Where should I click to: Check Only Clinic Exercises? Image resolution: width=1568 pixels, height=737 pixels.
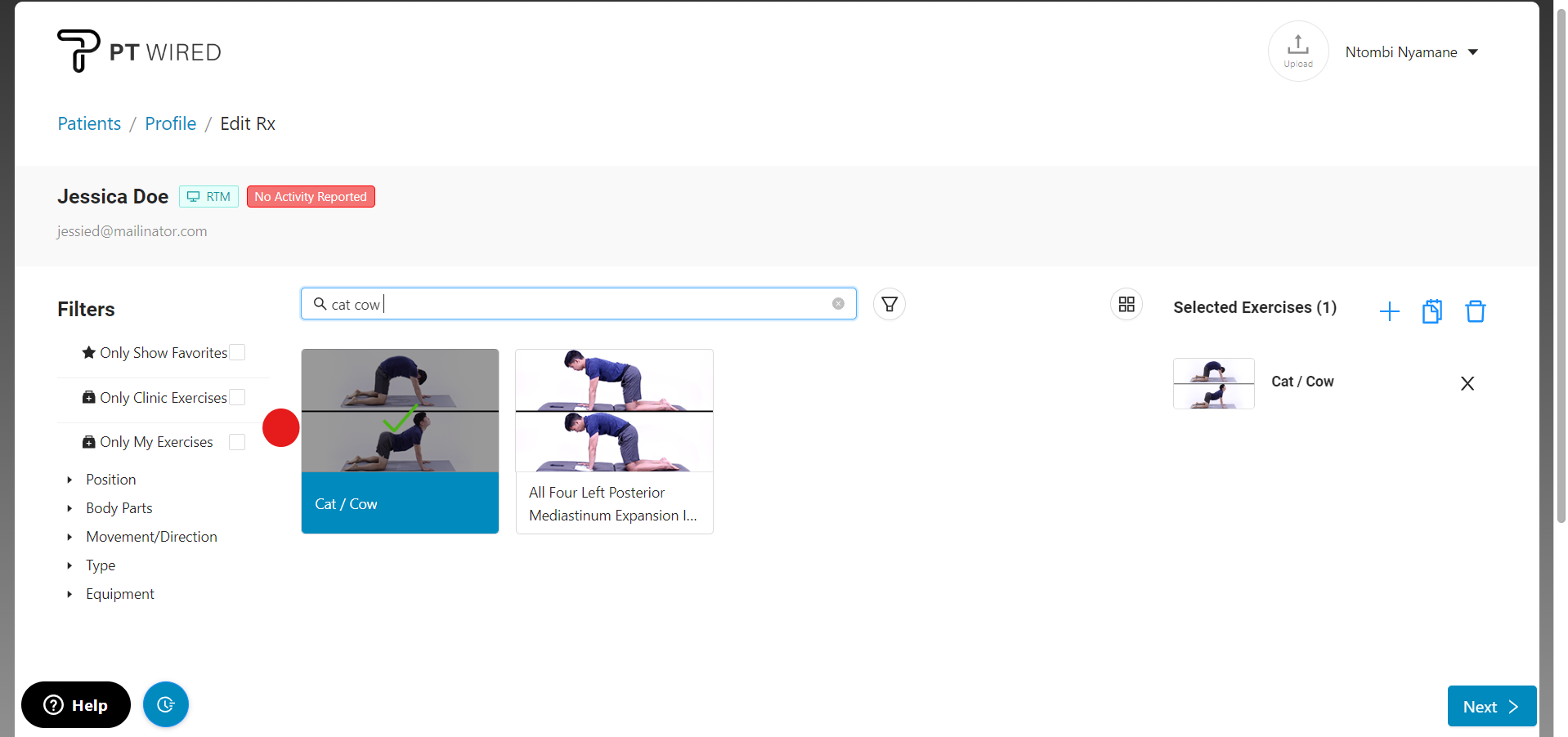click(x=237, y=396)
